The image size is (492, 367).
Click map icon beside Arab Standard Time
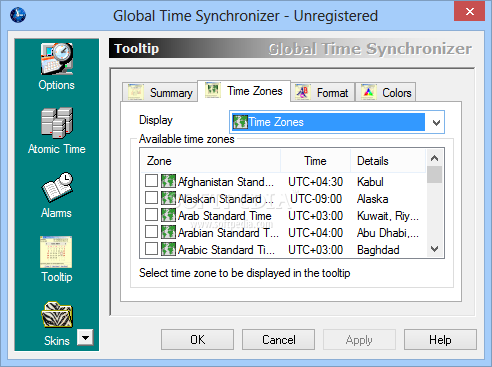(168, 215)
